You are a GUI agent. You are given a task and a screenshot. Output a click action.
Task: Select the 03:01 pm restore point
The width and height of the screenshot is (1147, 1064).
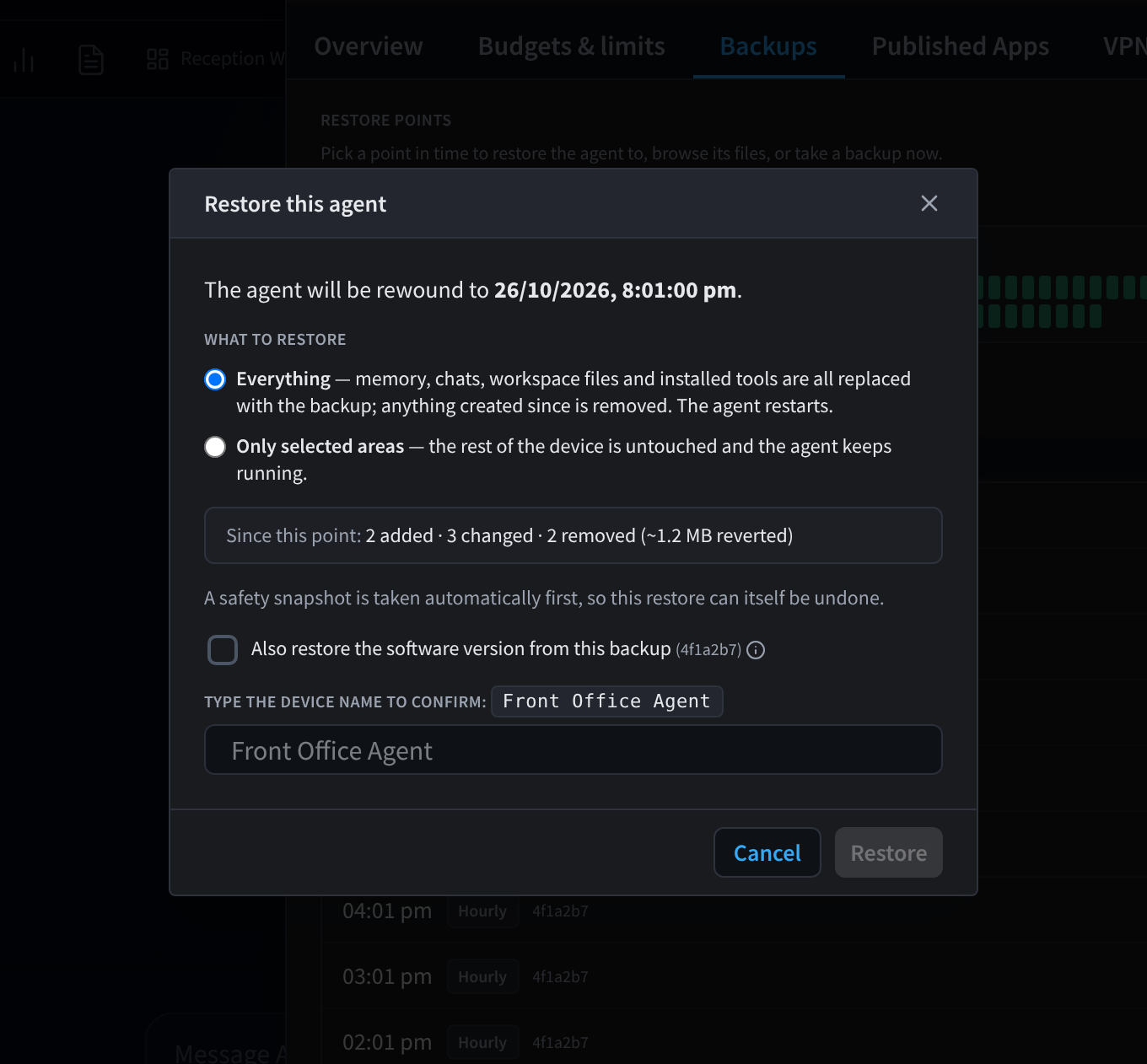[x=734, y=976]
